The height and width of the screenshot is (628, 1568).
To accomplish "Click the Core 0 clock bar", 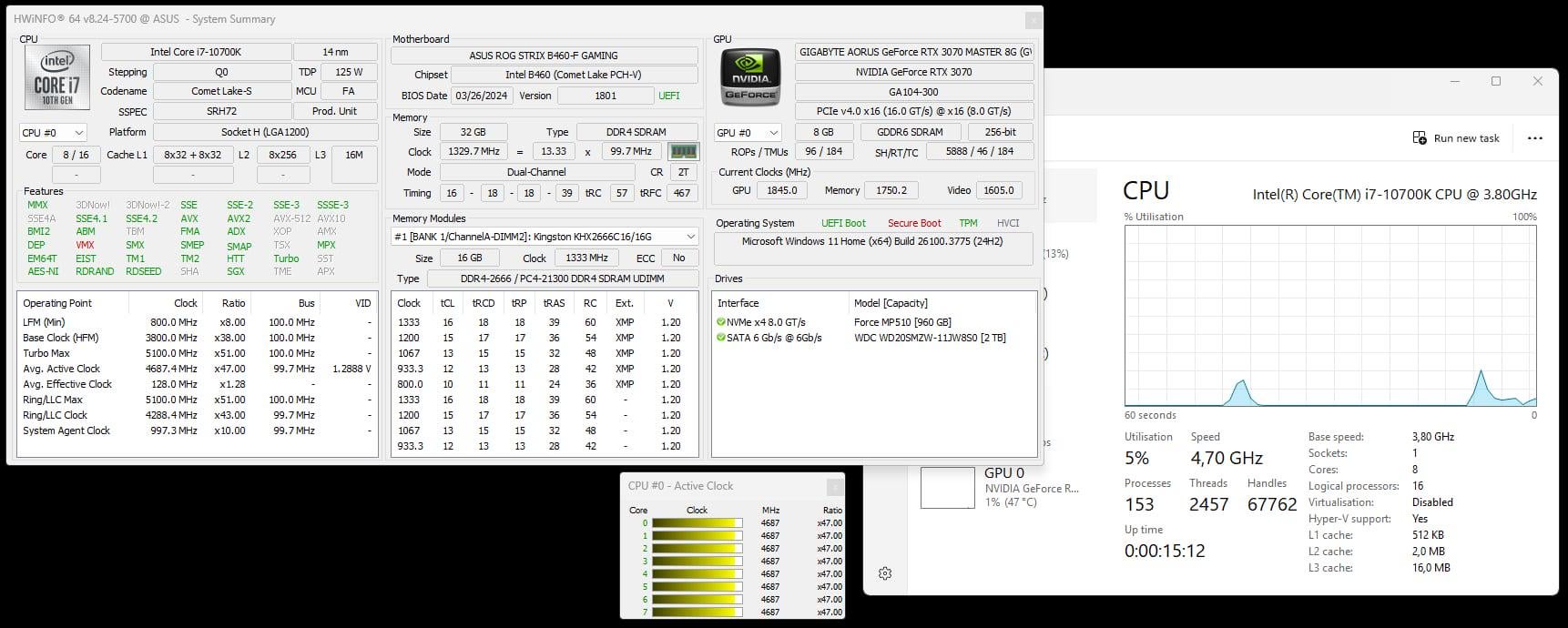I will point(697,523).
